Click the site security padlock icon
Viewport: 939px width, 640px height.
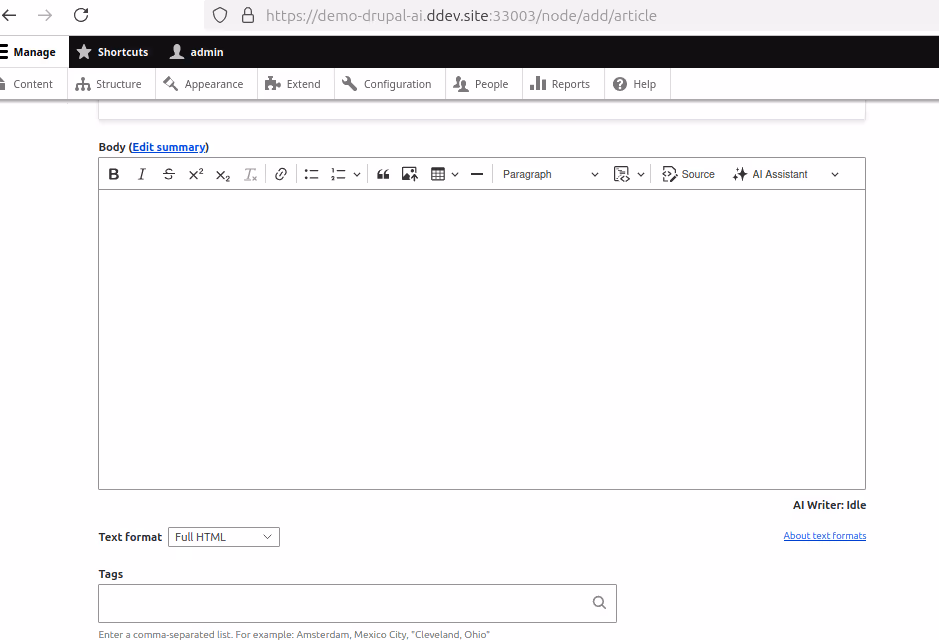(248, 16)
